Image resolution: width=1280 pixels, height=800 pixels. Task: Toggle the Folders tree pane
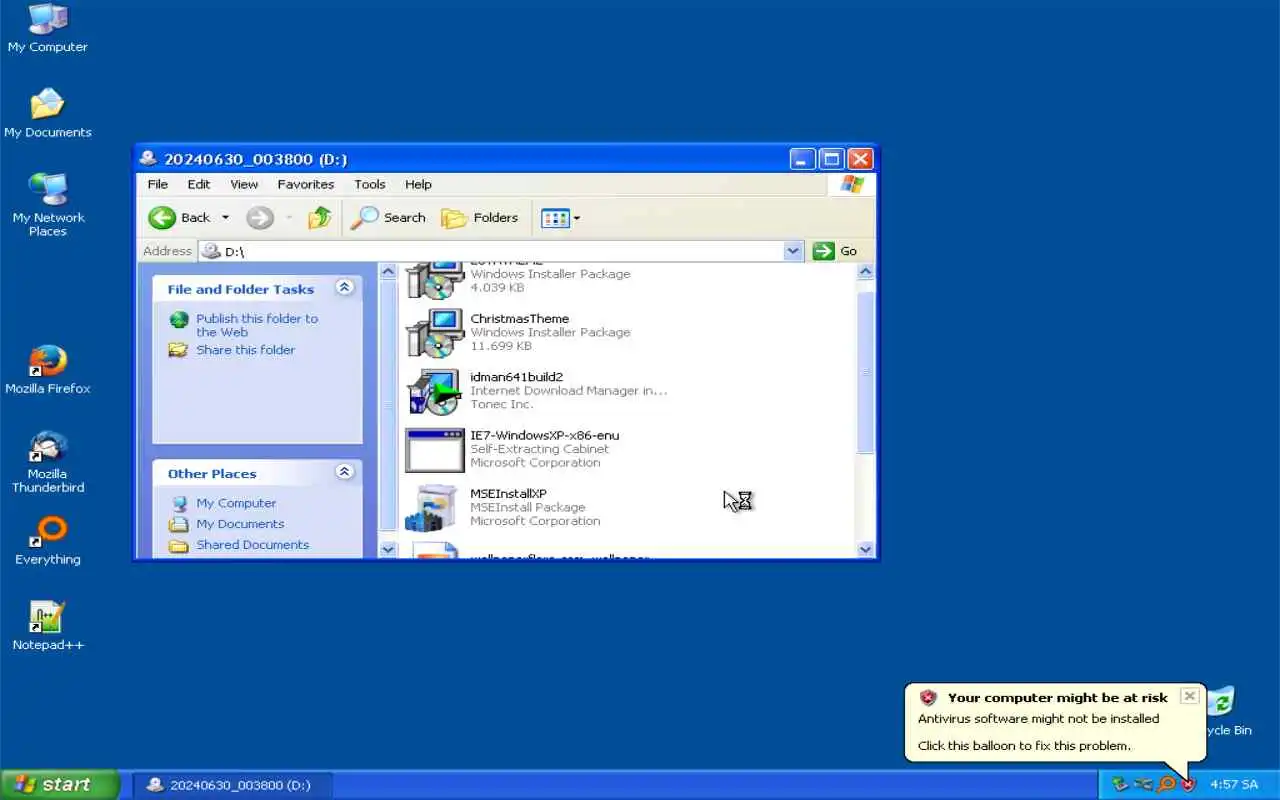(x=481, y=217)
